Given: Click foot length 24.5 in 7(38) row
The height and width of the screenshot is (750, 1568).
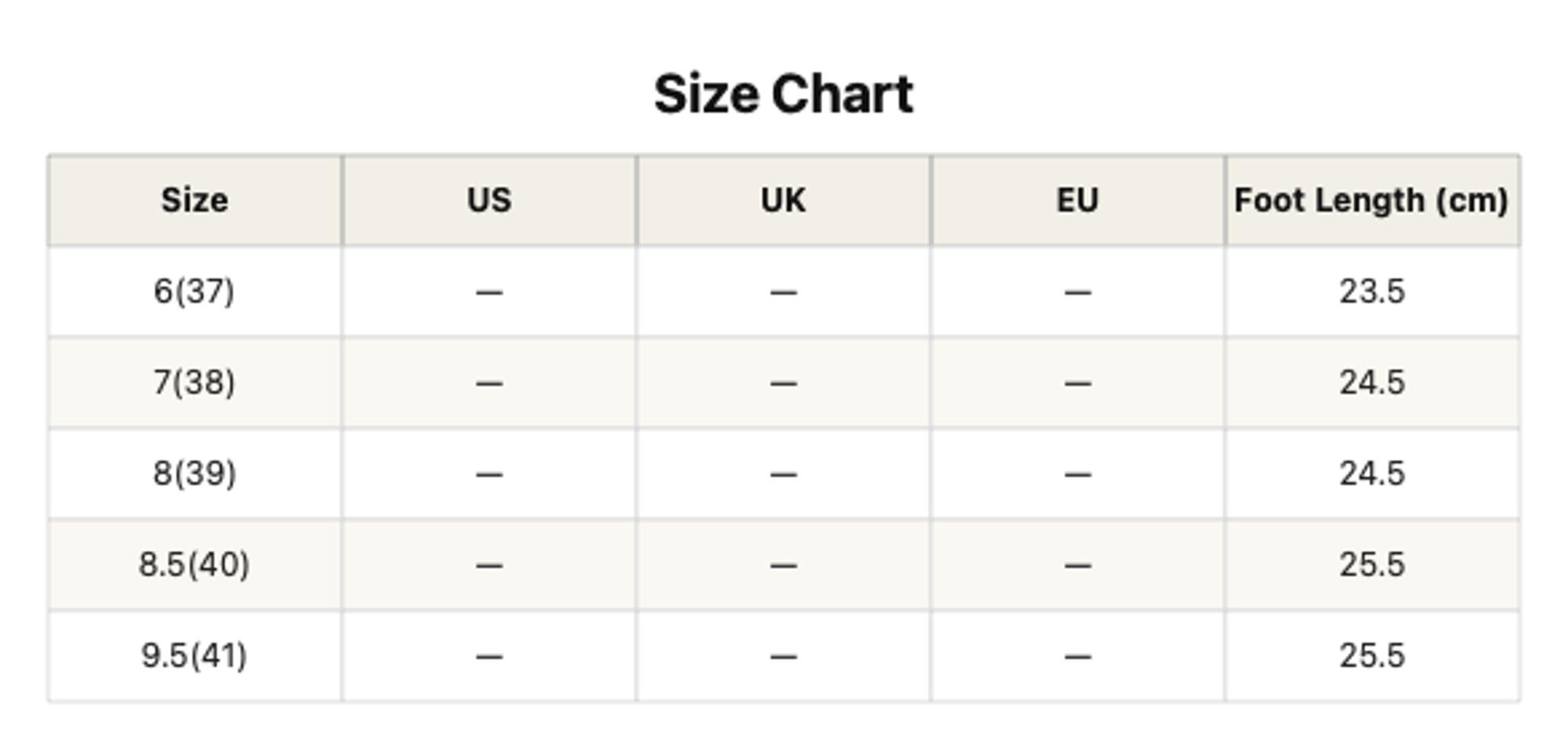Looking at the screenshot, I should click(x=1372, y=382).
